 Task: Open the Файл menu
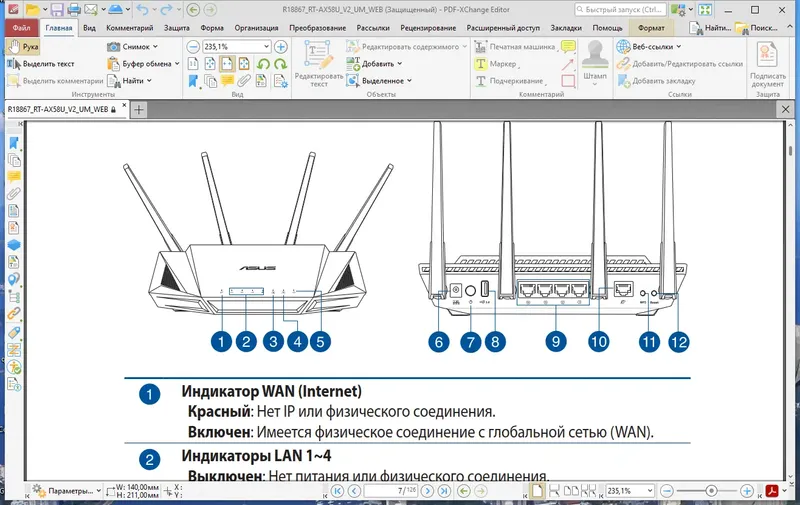point(21,28)
